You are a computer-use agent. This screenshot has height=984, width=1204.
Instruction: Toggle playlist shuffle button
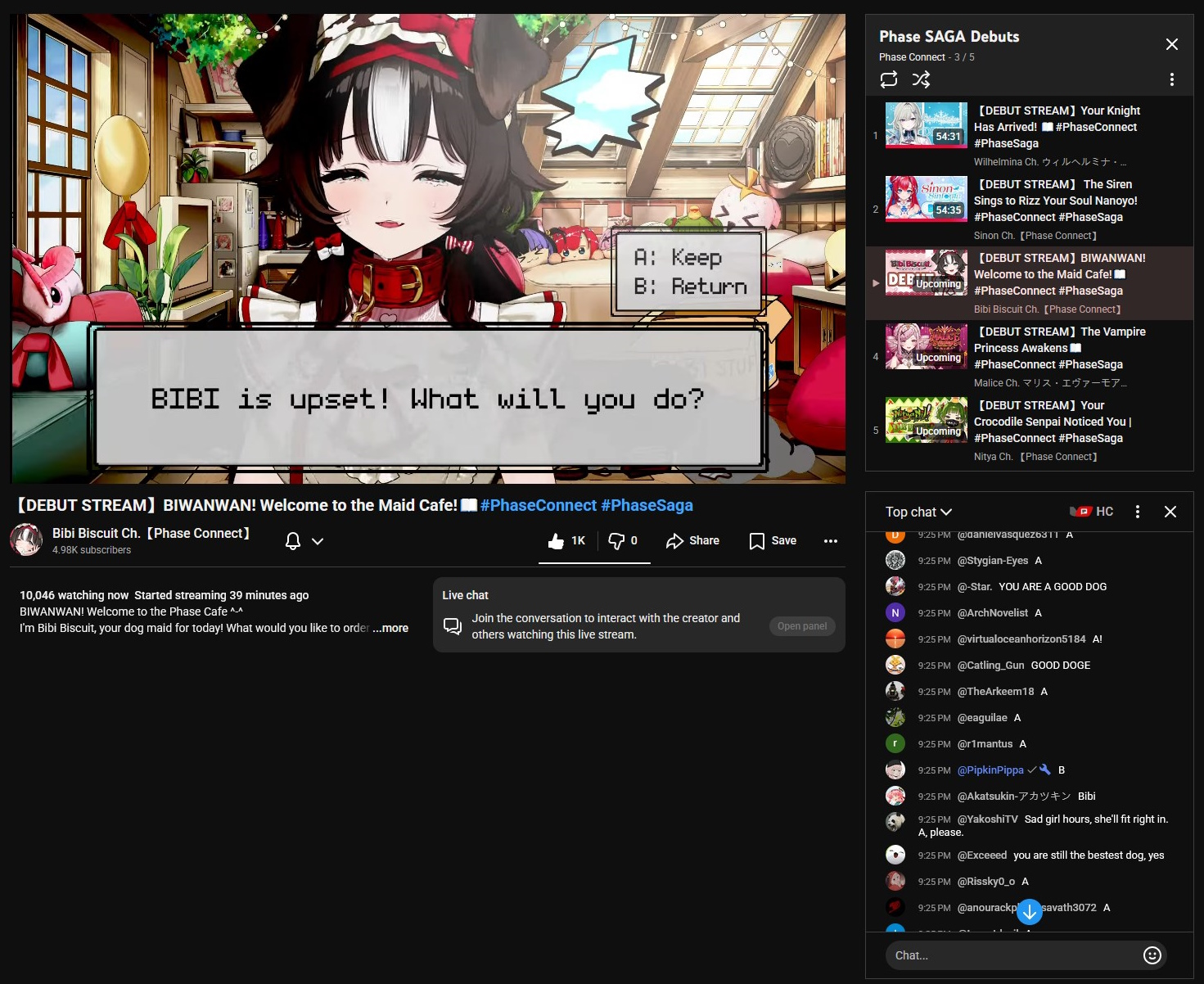(x=921, y=79)
